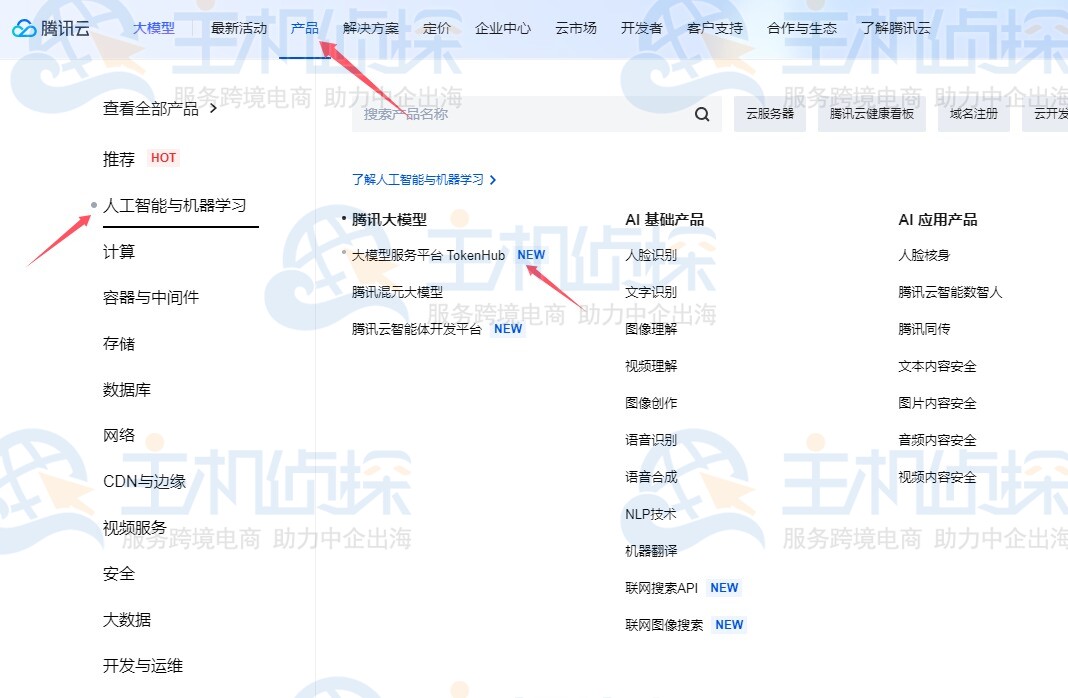Open the 定价 menu item

click(x=437, y=28)
